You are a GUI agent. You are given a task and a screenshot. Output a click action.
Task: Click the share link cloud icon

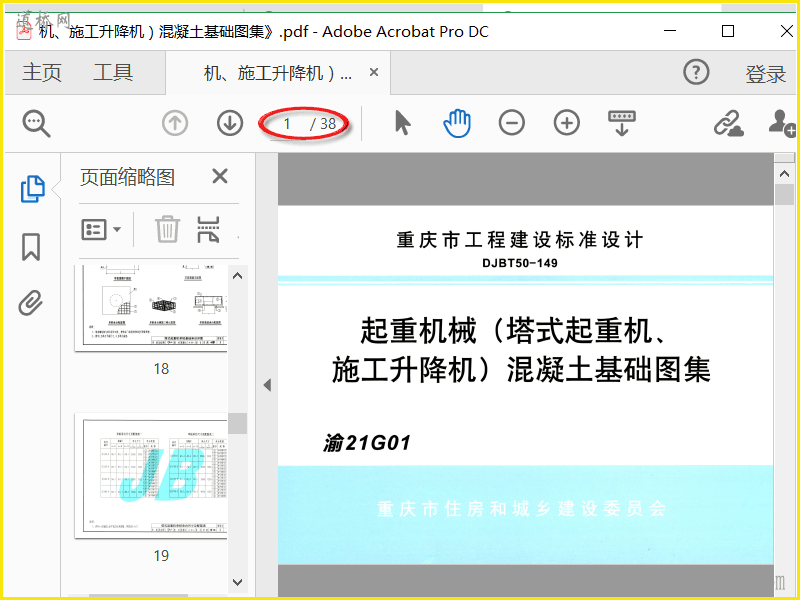(729, 123)
